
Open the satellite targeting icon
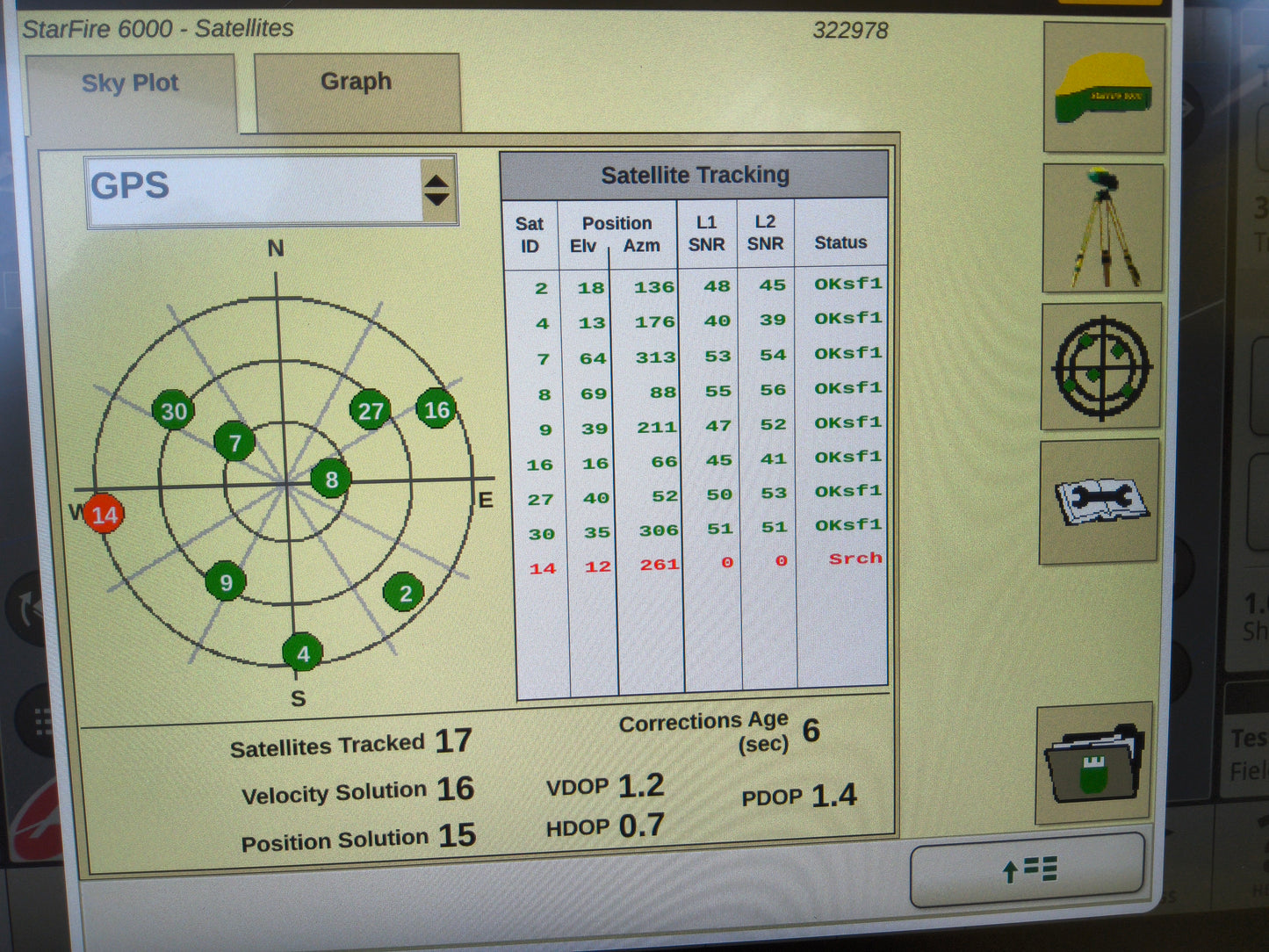(x=1100, y=366)
